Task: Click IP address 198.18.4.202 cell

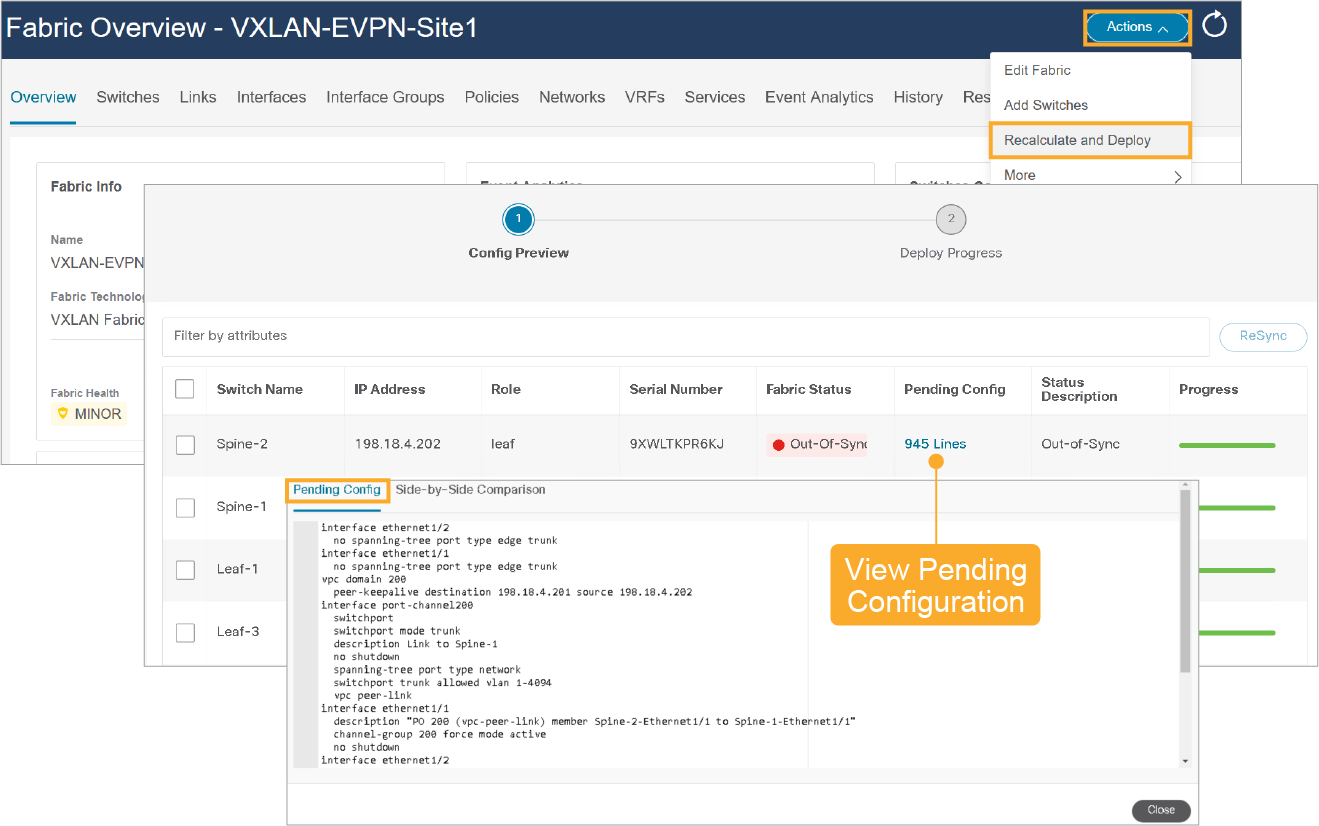Action: point(399,444)
